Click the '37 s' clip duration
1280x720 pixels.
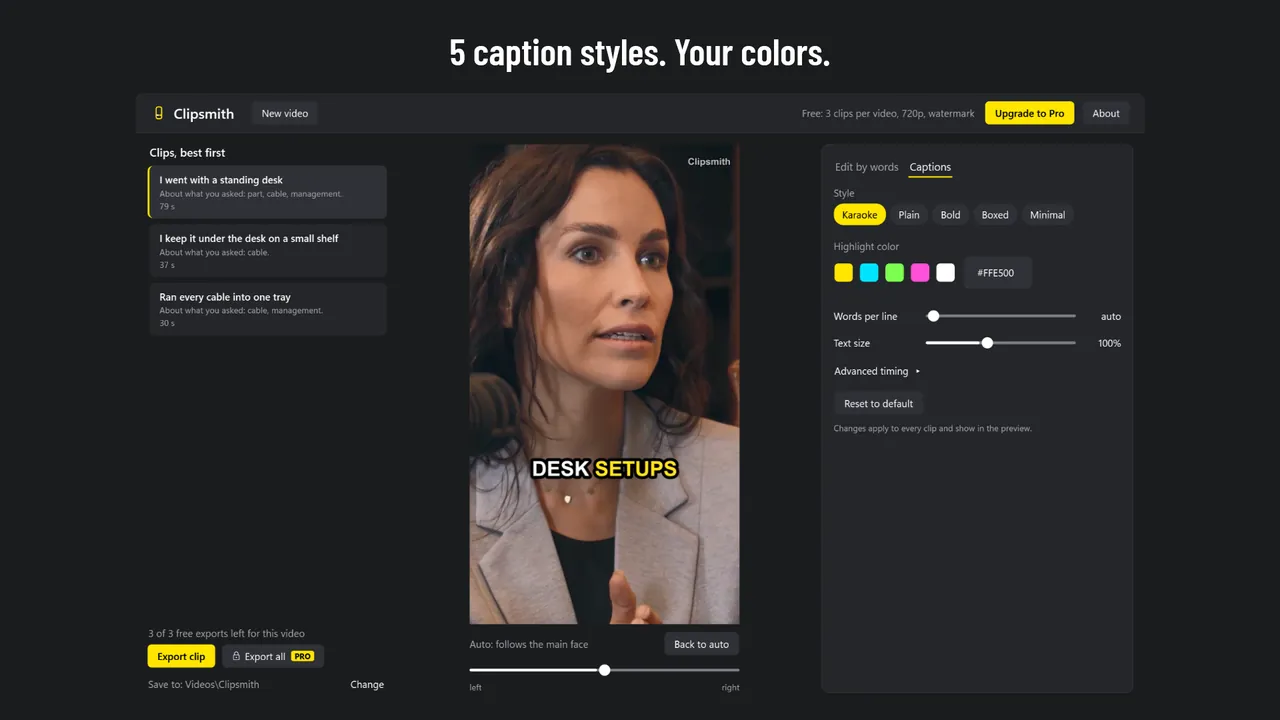(x=167, y=265)
